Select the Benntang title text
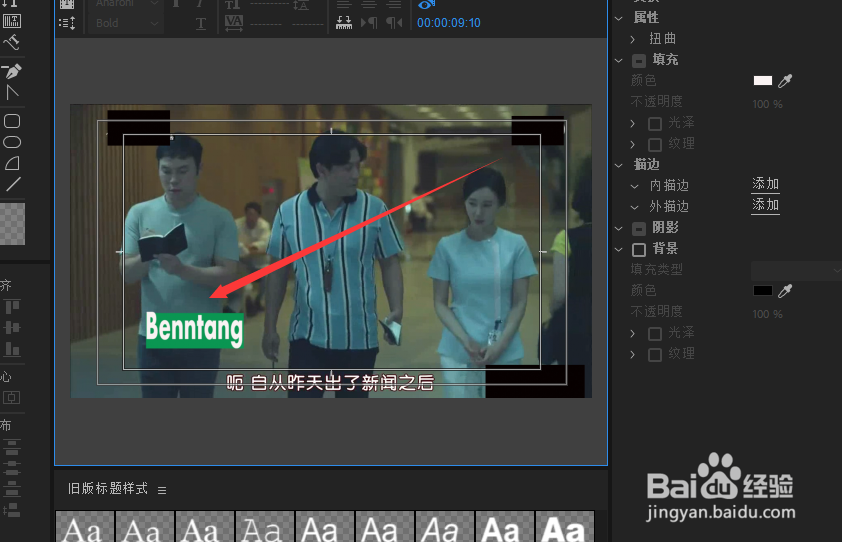Image resolution: width=842 pixels, height=542 pixels. pyautogui.click(x=194, y=329)
